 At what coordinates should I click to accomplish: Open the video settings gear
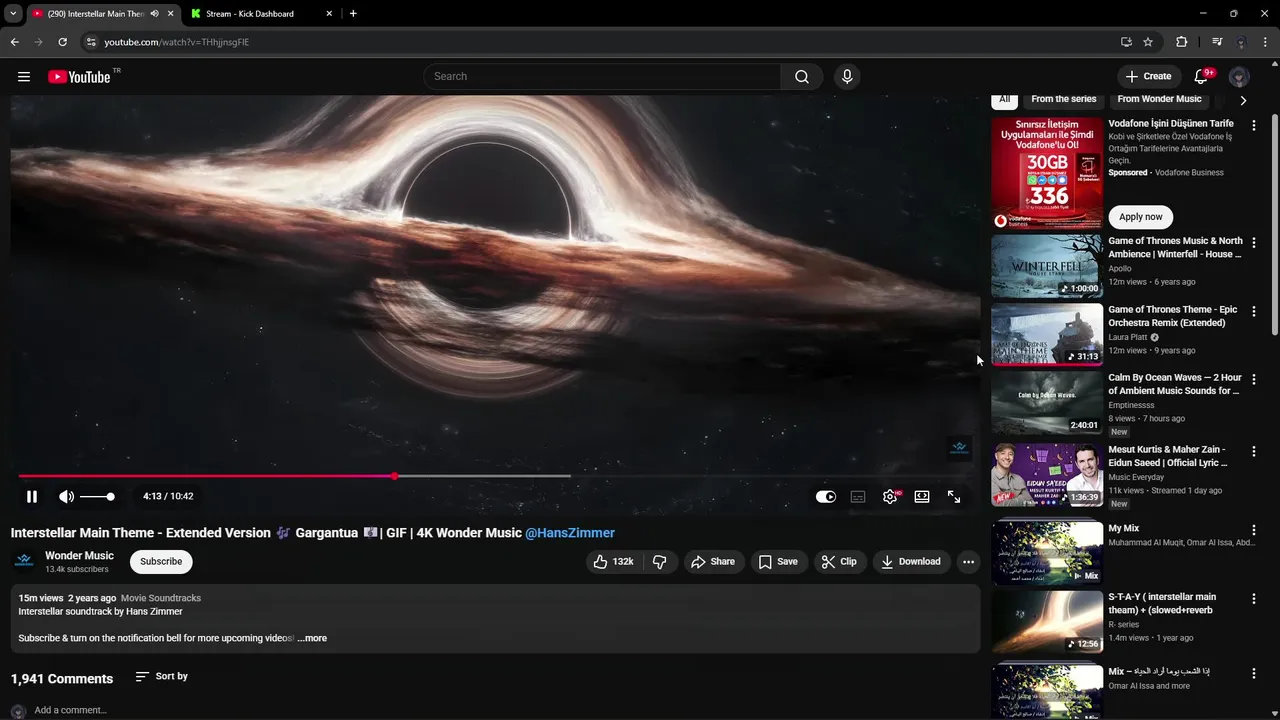point(890,497)
